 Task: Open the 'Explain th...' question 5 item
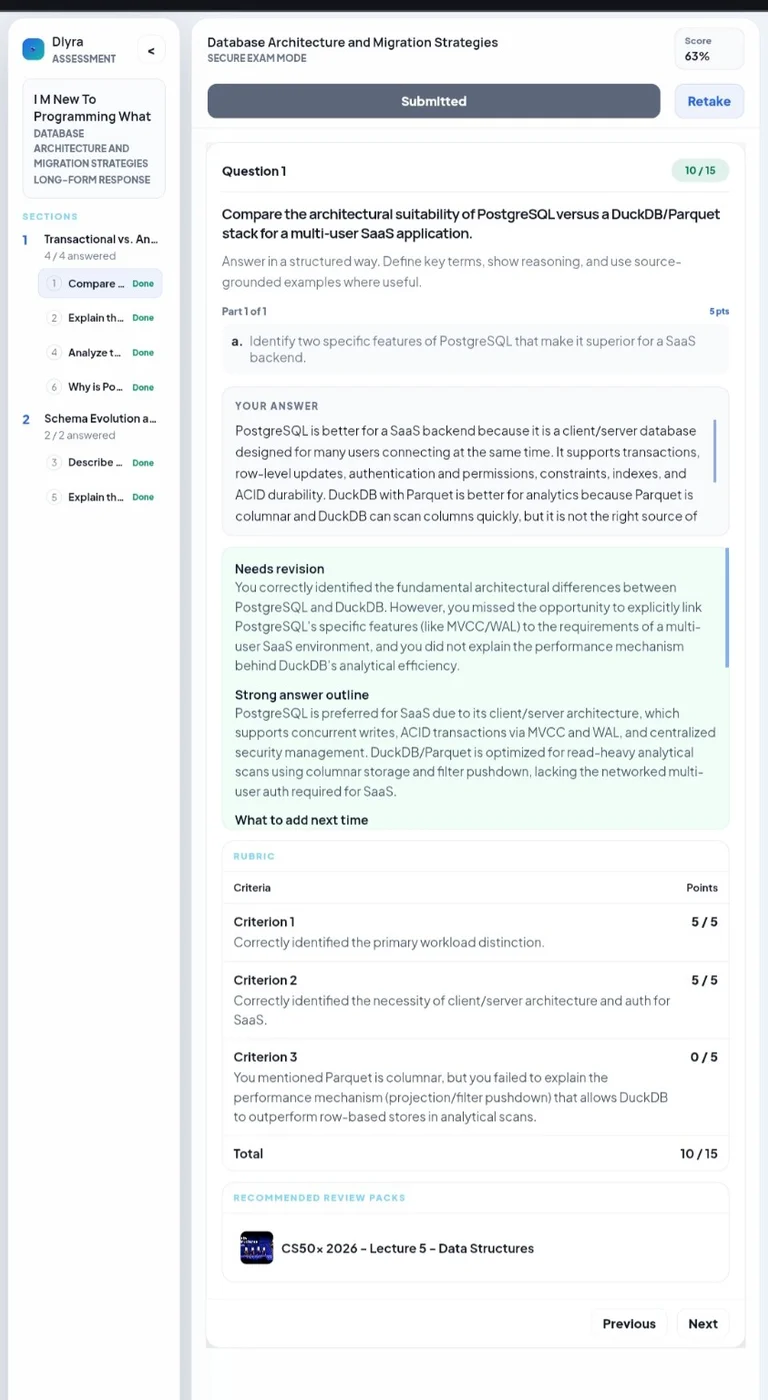(100, 497)
